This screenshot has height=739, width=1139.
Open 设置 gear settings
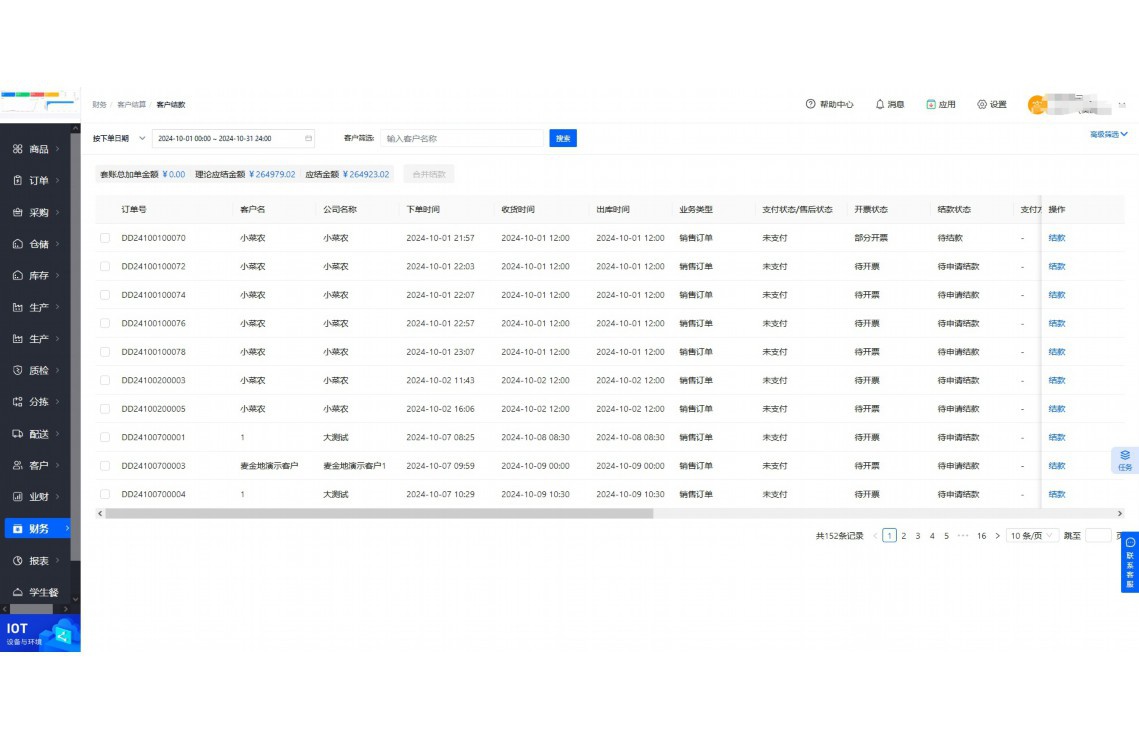[x=982, y=104]
